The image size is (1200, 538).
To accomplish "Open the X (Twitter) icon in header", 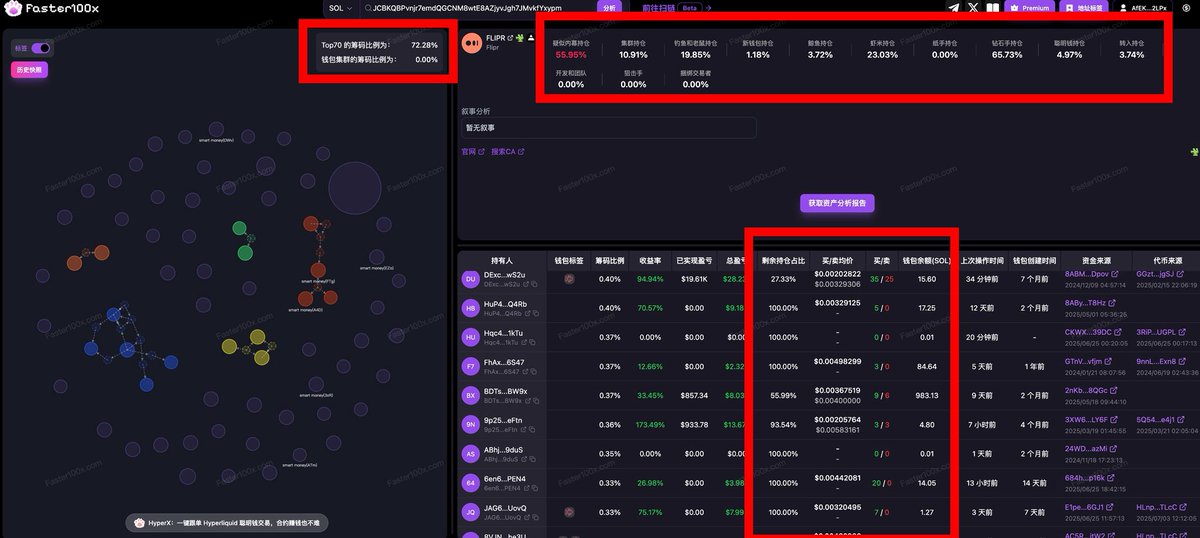I will tap(973, 7).
